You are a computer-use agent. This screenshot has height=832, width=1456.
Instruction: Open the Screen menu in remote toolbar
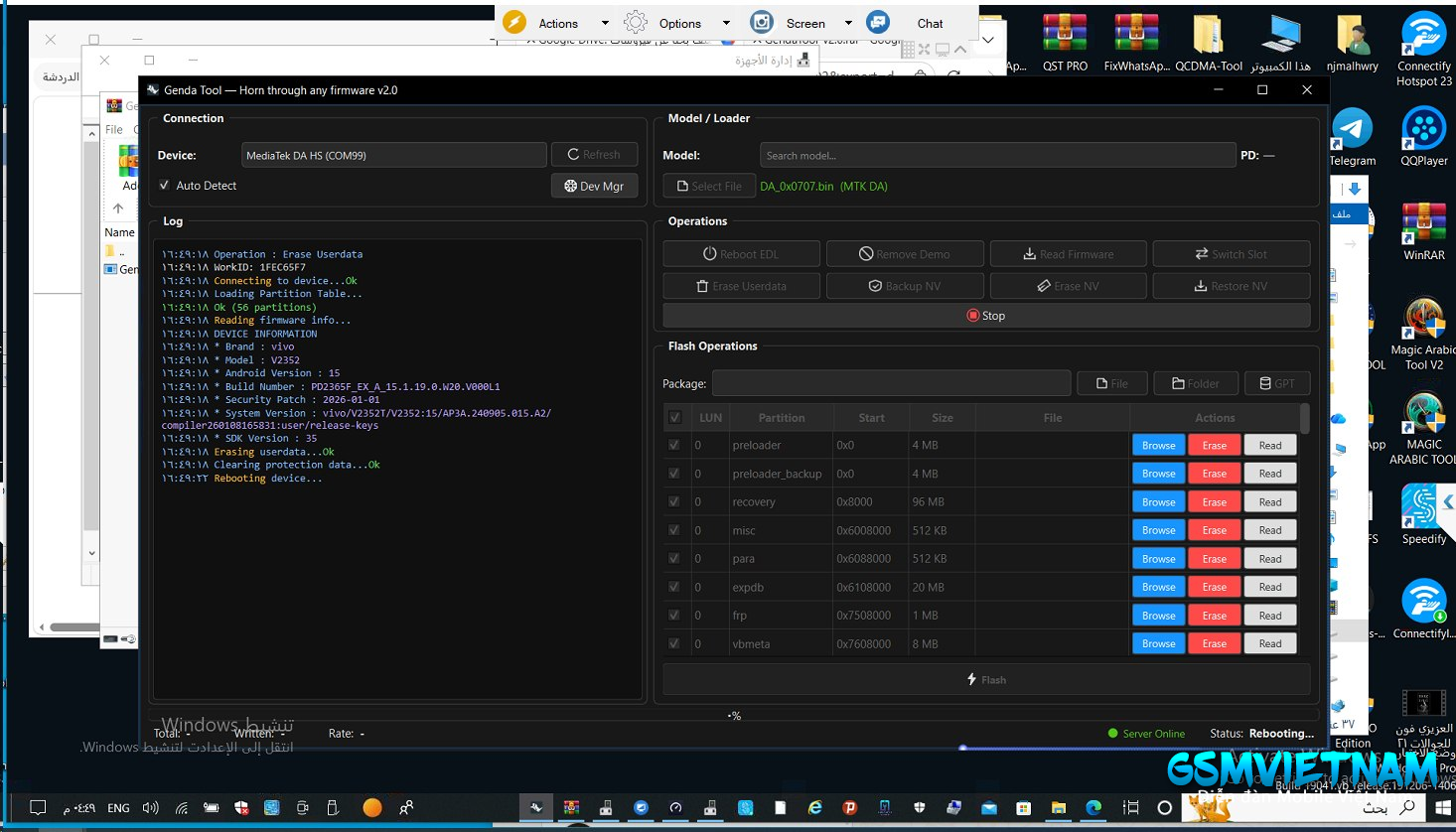pos(804,23)
